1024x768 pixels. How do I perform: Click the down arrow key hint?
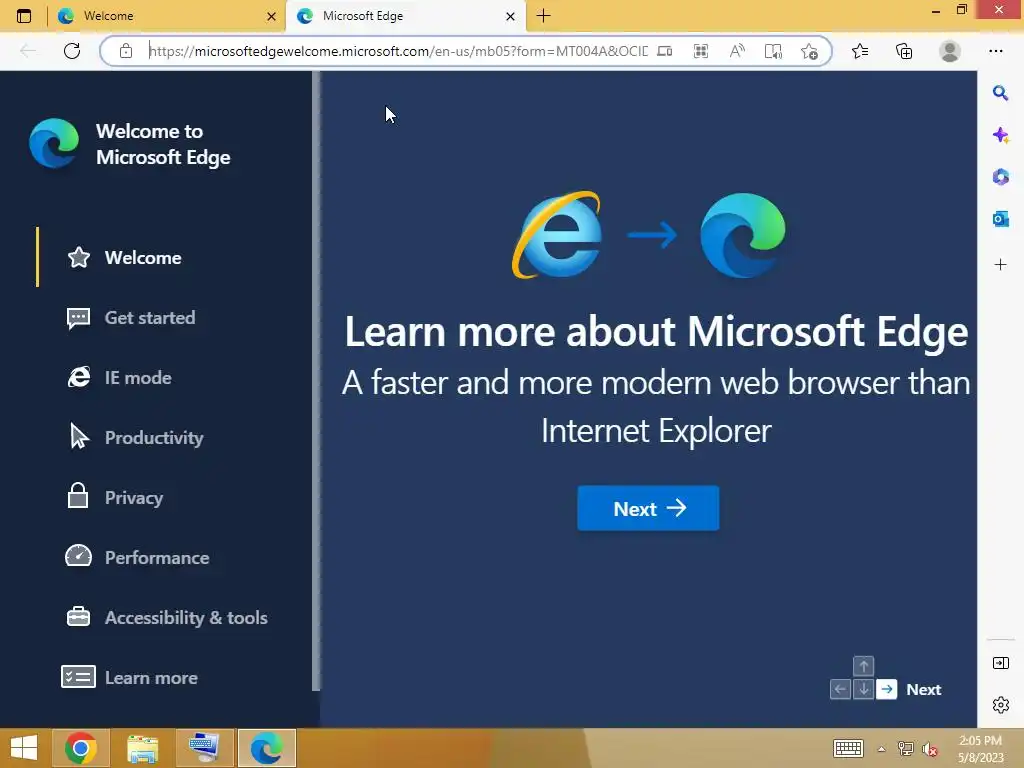pos(863,689)
